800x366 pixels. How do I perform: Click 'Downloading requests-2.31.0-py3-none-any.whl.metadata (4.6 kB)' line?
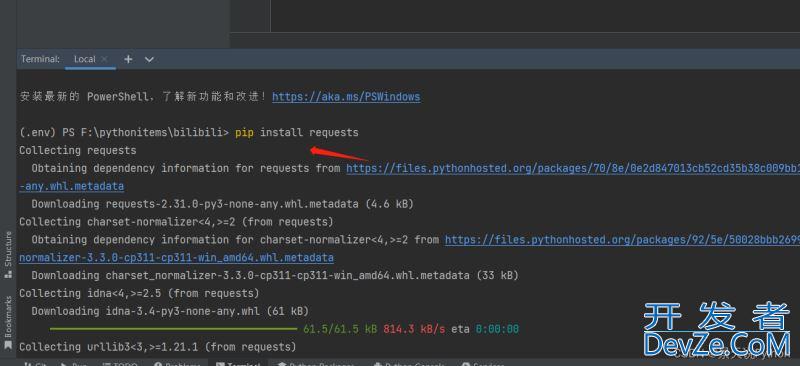[x=222, y=204]
